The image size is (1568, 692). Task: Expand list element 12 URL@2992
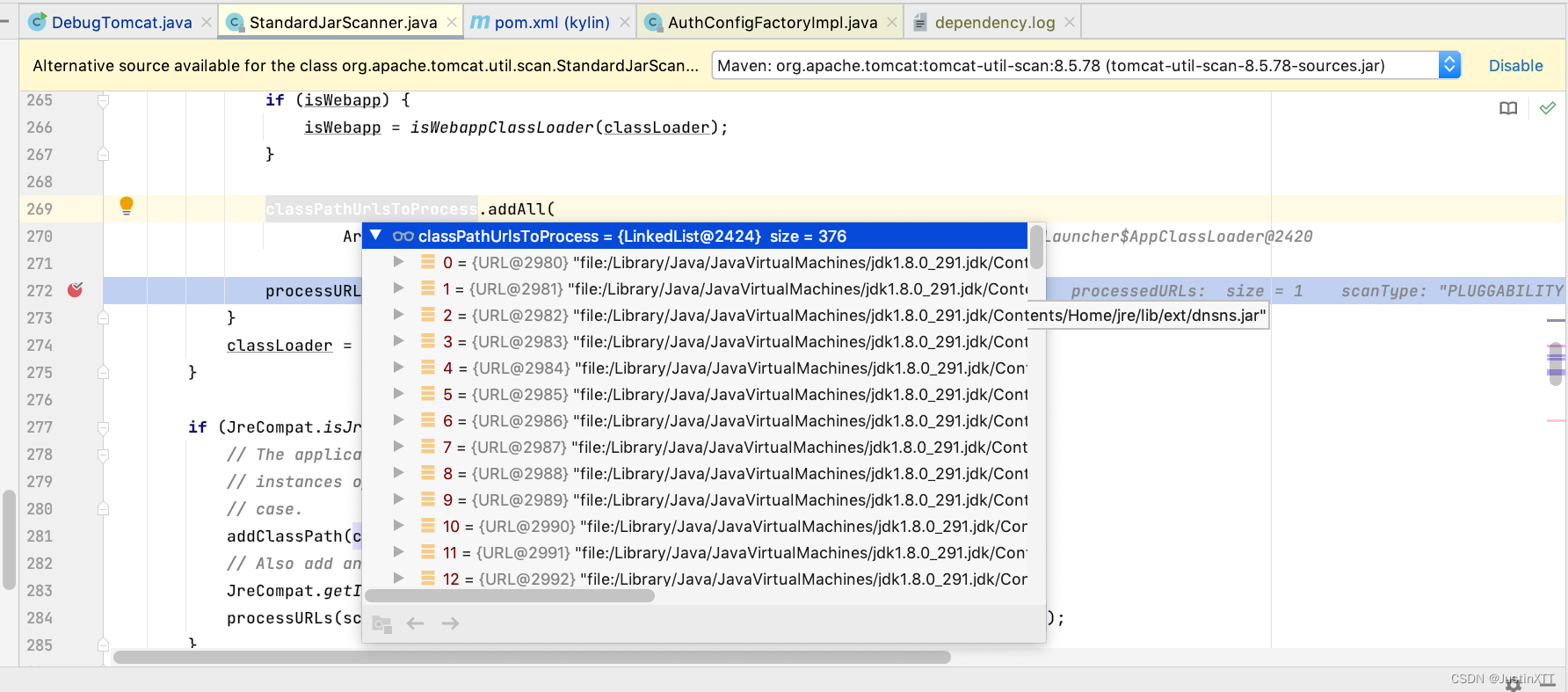tap(398, 579)
